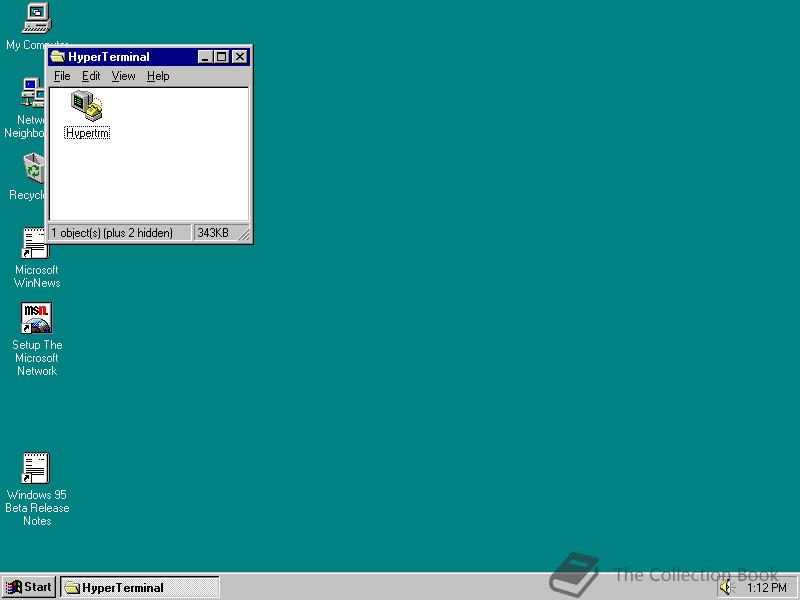Select the Hypertrm file name label
This screenshot has height=600, width=800.
87,133
